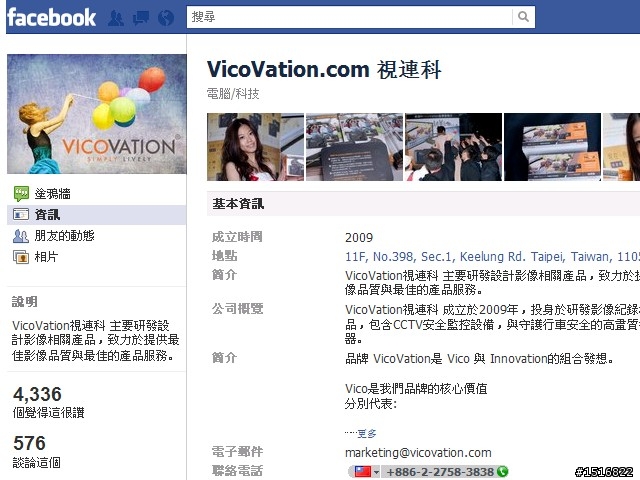Open the Taiwan flag country dropdown
This screenshot has height=480, width=640.
[367, 472]
